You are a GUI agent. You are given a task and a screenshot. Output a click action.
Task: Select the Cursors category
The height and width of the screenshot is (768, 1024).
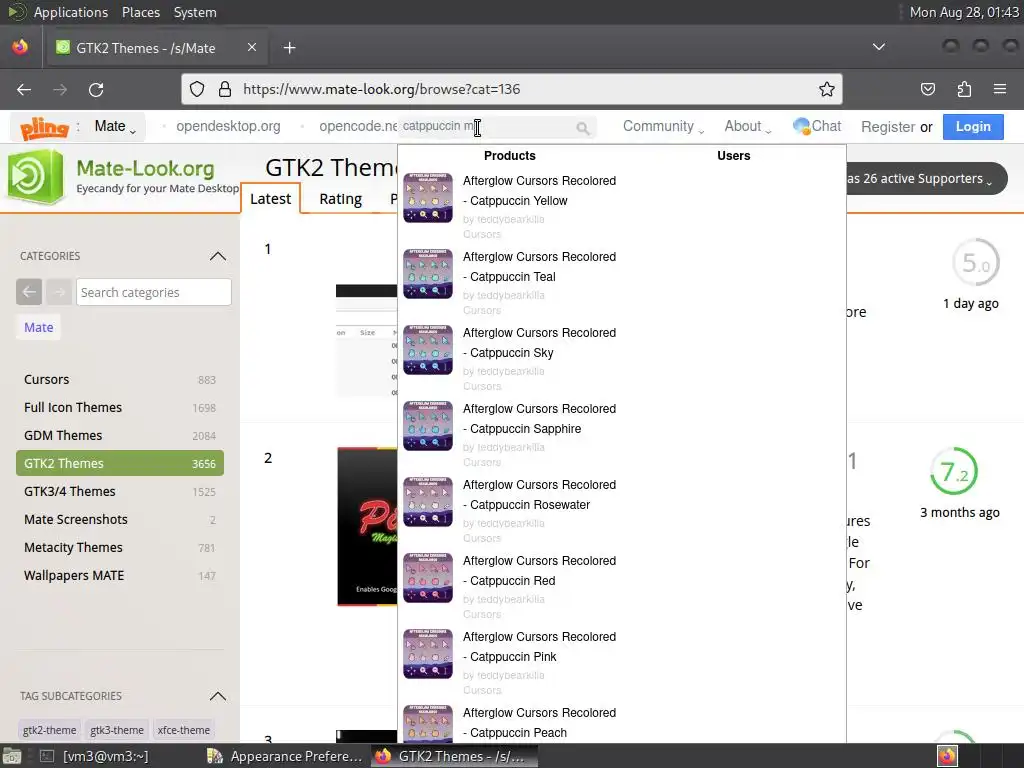pyautogui.click(x=120, y=379)
